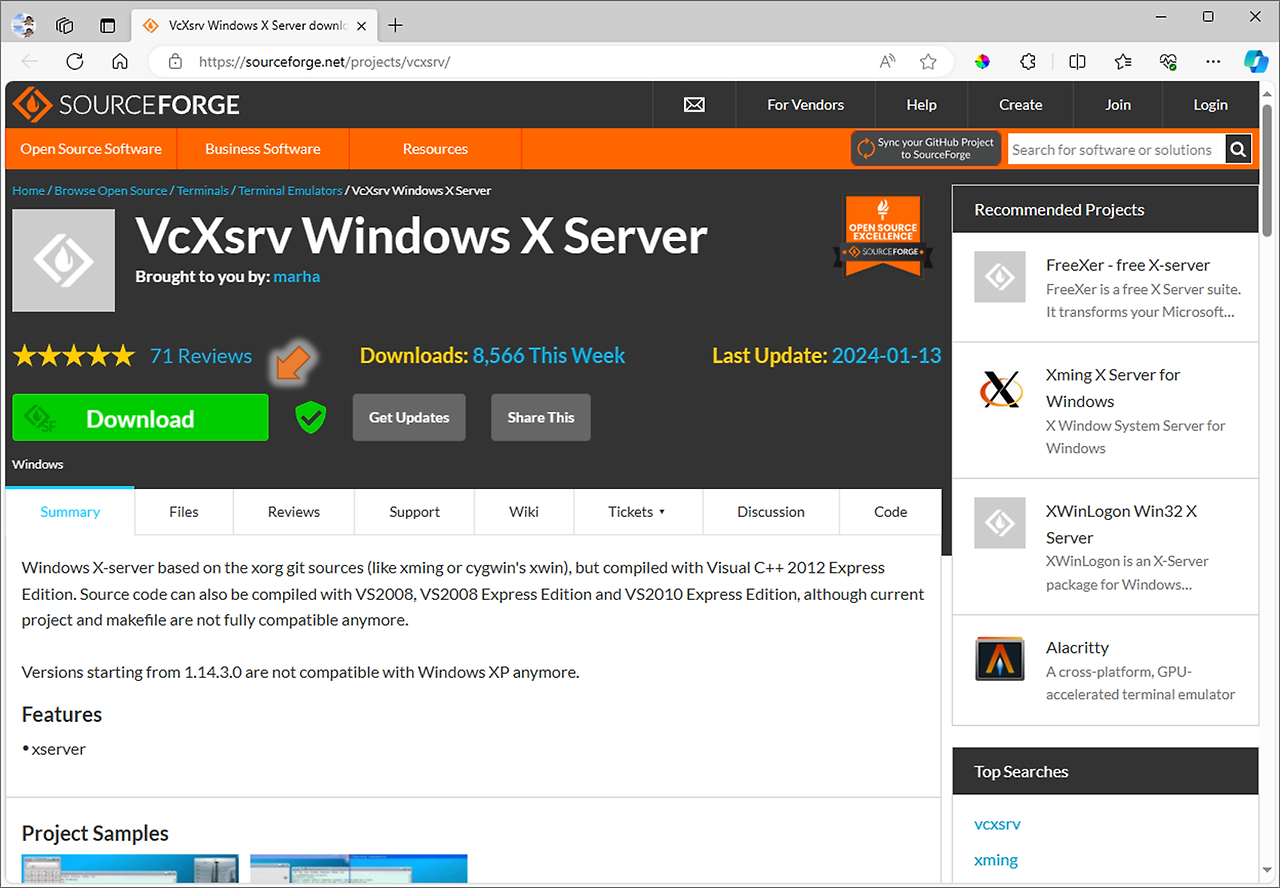Open the Business Software menu
The image size is (1280, 888).
(x=263, y=148)
